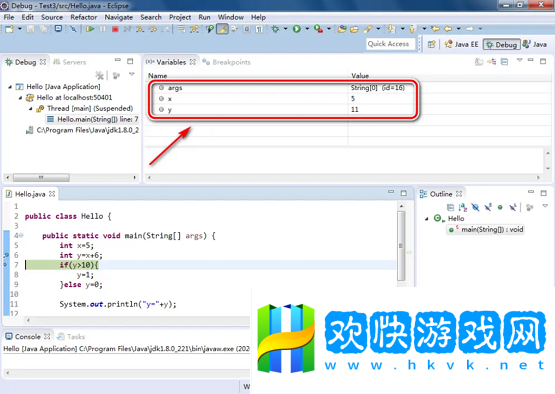Open the Refactor menu
Image resolution: width=555 pixels, height=394 pixels.
click(x=84, y=17)
